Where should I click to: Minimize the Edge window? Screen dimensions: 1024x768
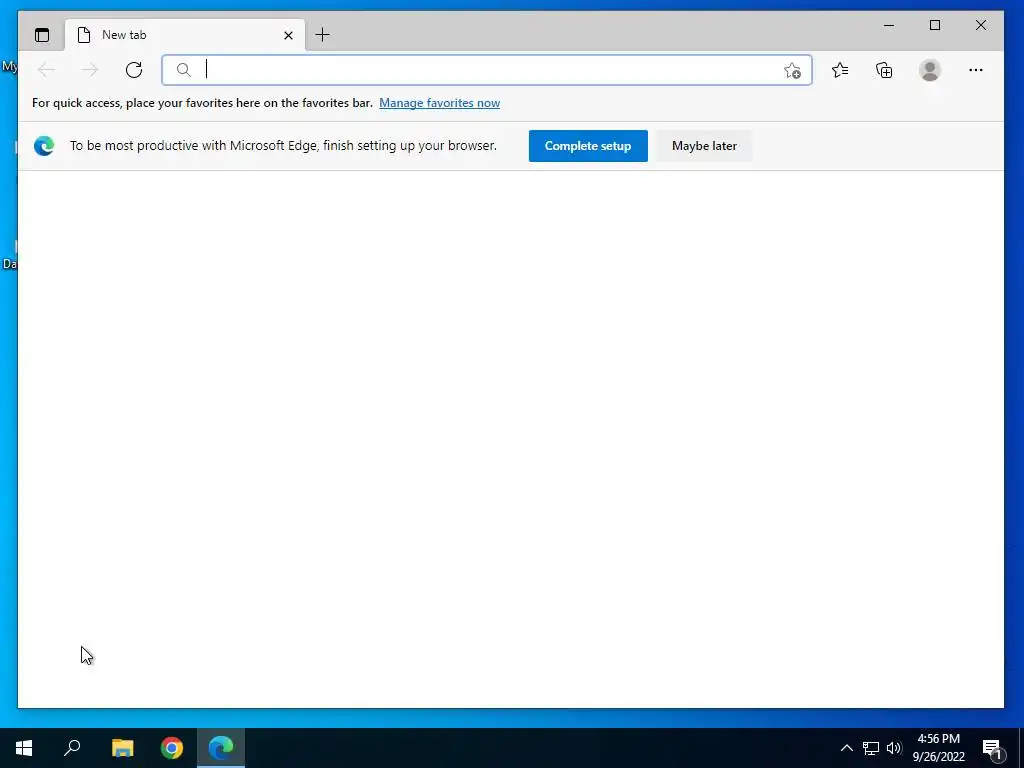pos(889,25)
